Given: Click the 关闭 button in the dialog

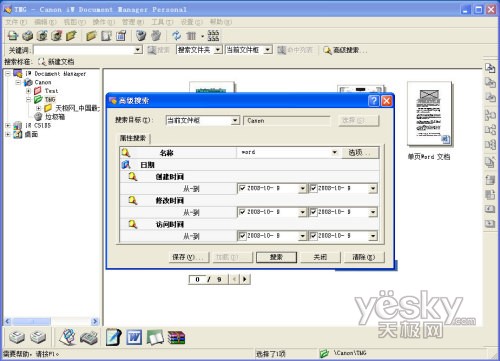Looking at the screenshot, I should point(320,257).
